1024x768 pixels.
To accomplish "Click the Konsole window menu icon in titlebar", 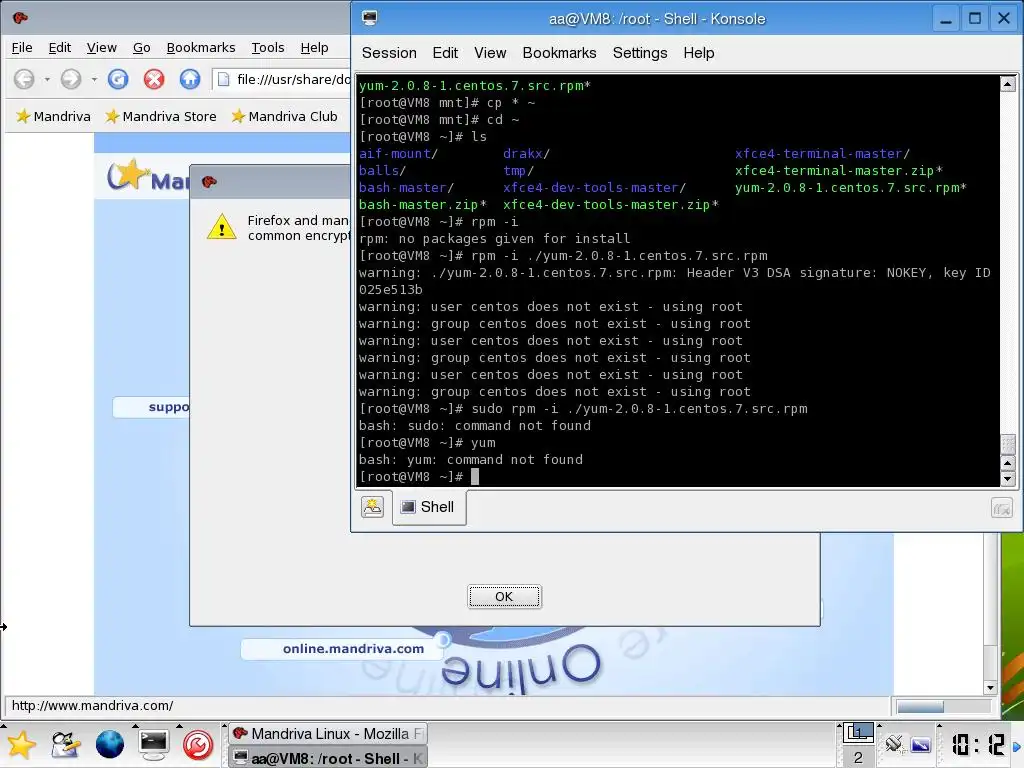I will coord(370,18).
